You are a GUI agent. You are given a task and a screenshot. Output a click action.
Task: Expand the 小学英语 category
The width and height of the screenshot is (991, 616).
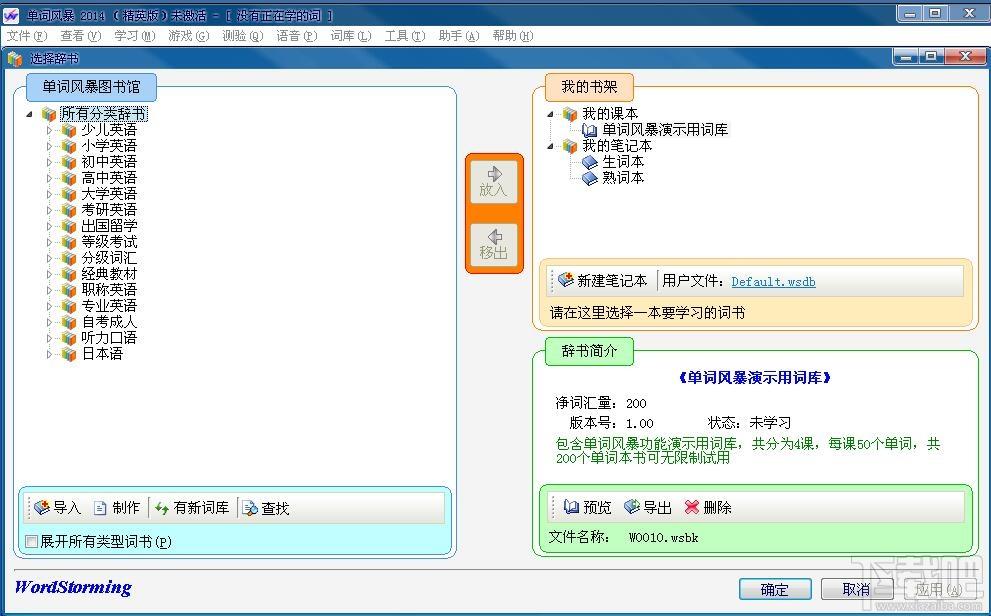49,146
